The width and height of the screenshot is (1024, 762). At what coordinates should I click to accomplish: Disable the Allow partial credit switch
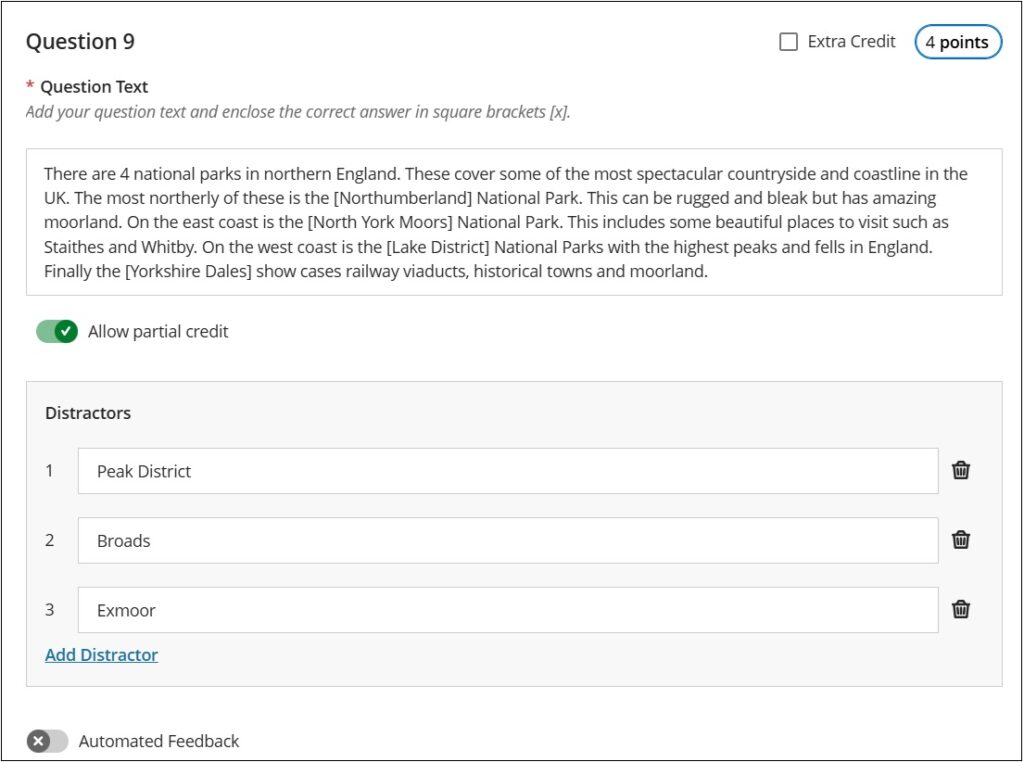(x=57, y=331)
